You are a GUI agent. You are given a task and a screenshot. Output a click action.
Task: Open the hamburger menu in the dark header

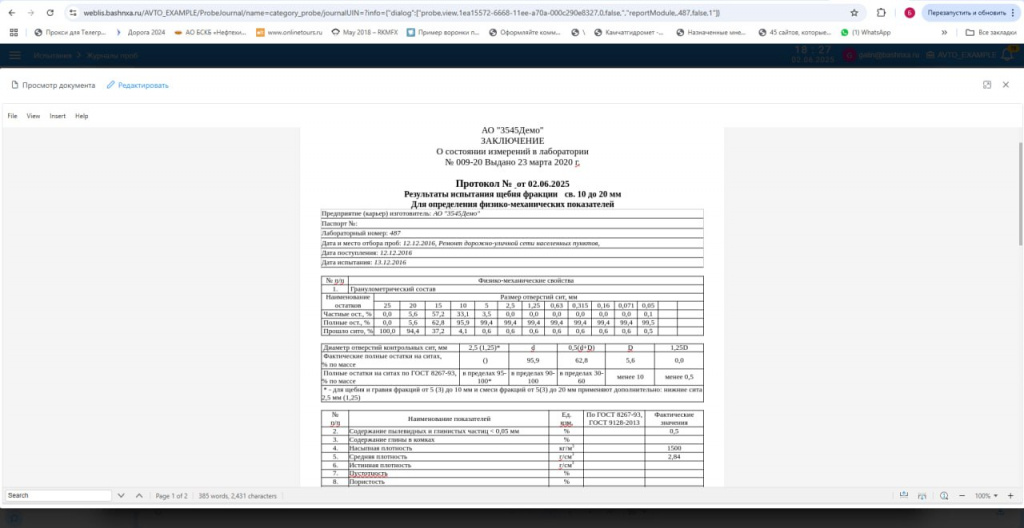point(14,56)
